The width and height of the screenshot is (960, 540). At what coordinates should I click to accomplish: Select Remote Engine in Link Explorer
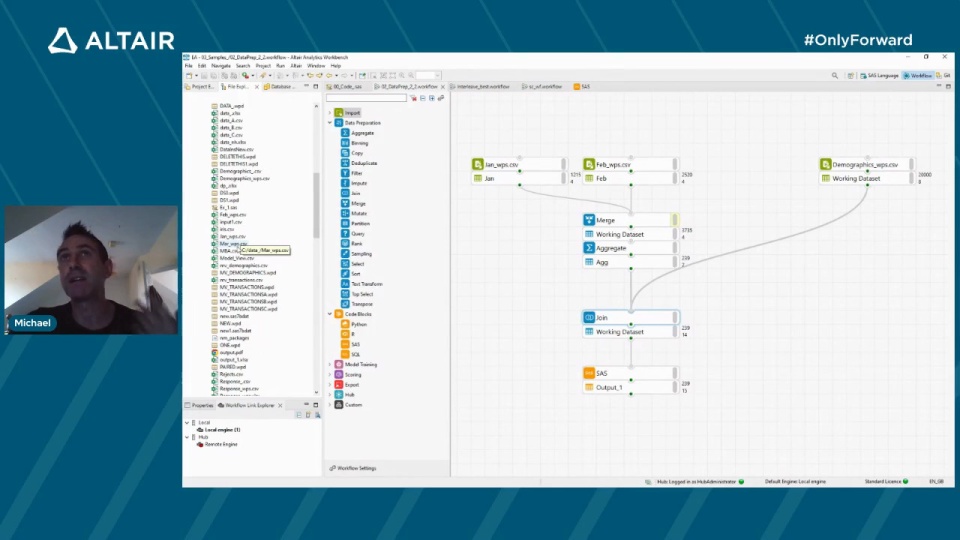[x=217, y=444]
